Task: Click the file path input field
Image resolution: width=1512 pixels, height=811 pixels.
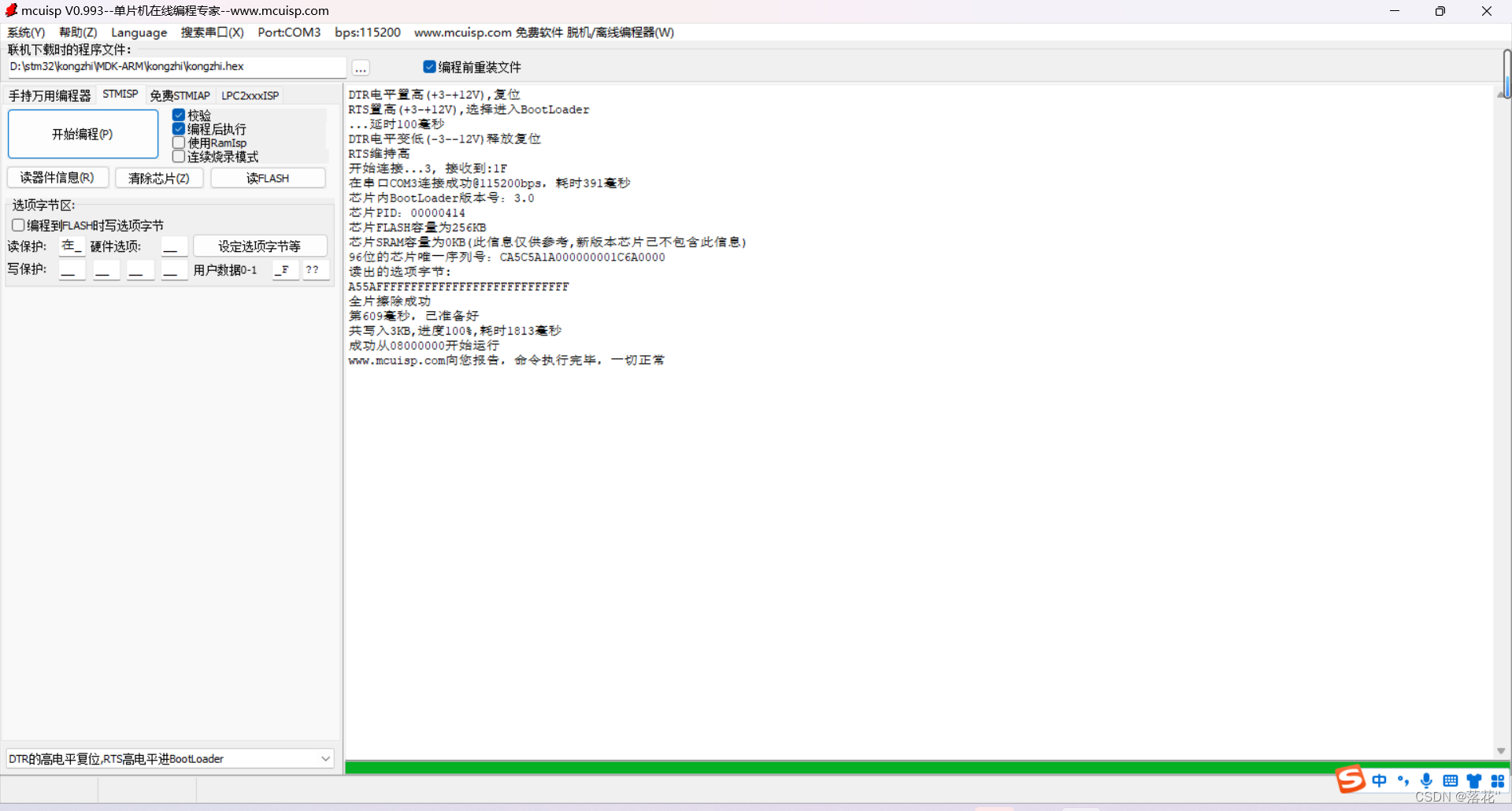Action: [x=173, y=66]
